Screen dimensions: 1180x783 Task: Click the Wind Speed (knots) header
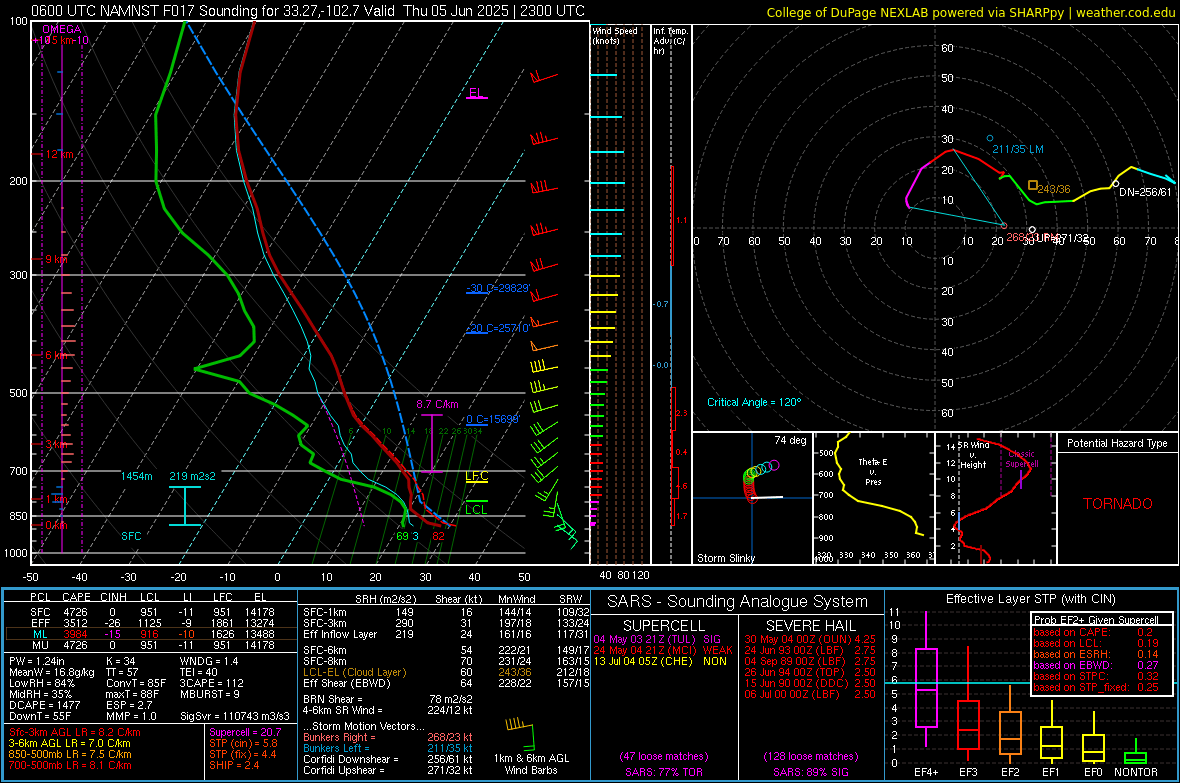click(615, 36)
